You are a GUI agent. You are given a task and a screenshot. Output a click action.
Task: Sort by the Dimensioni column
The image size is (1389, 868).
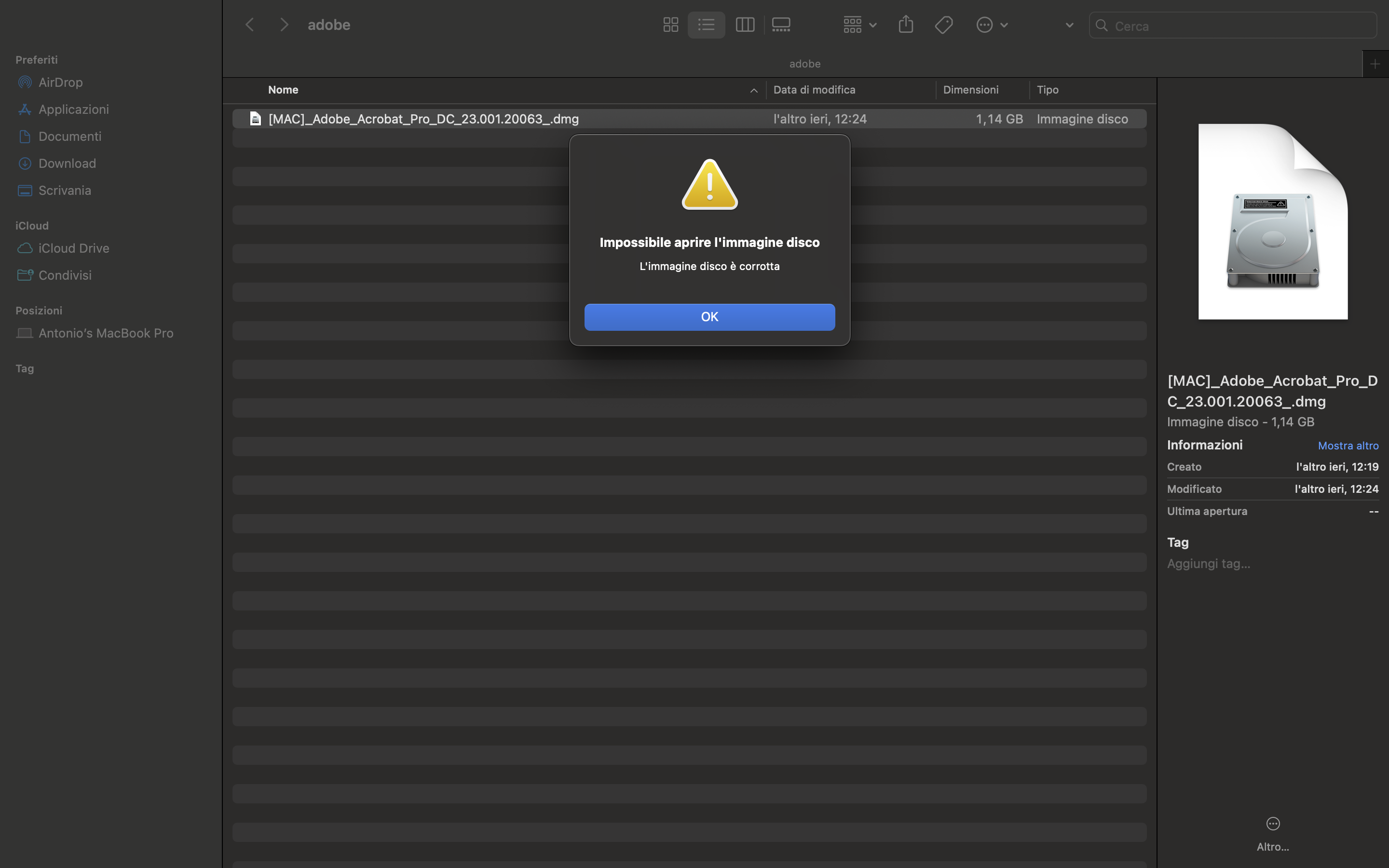(970, 90)
